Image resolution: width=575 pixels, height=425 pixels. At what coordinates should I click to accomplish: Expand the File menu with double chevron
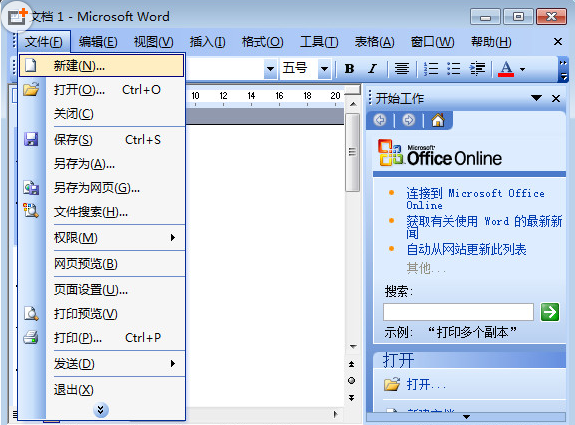[101, 410]
